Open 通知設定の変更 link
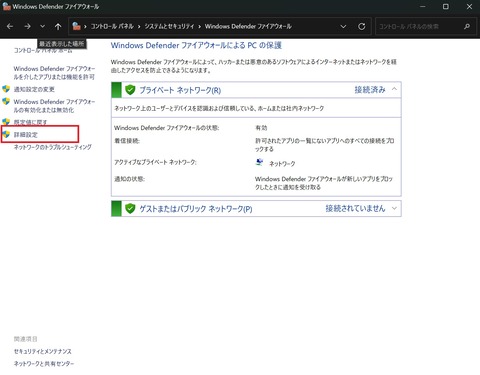480x375 pixels. [34, 89]
